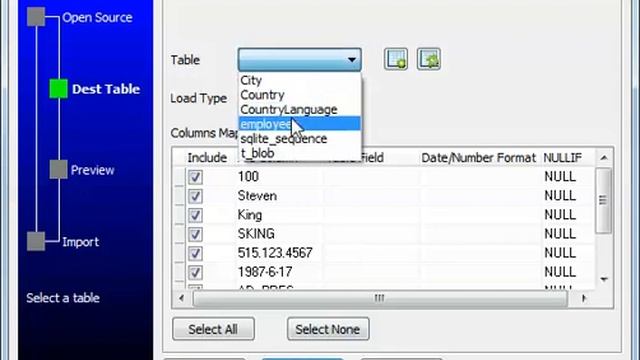
Task: Select the employees table entry
Action: pos(299,124)
